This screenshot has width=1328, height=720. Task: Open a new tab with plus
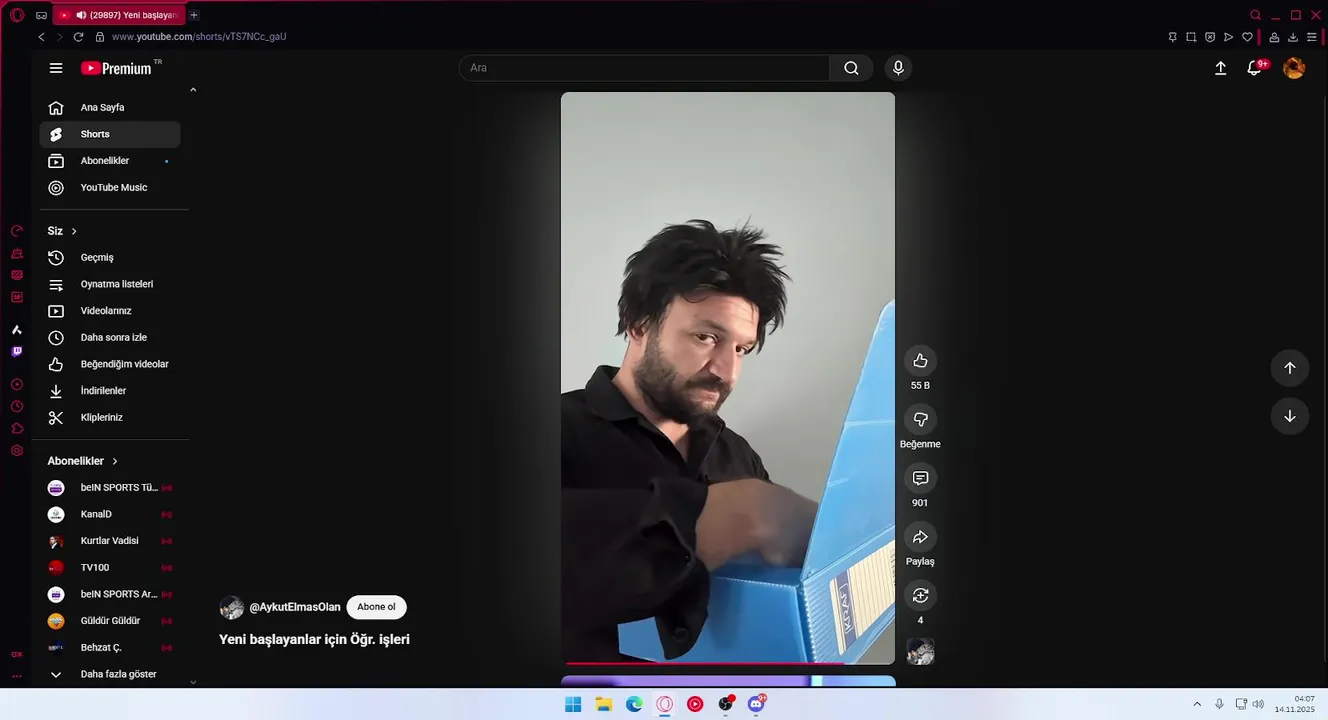[194, 15]
